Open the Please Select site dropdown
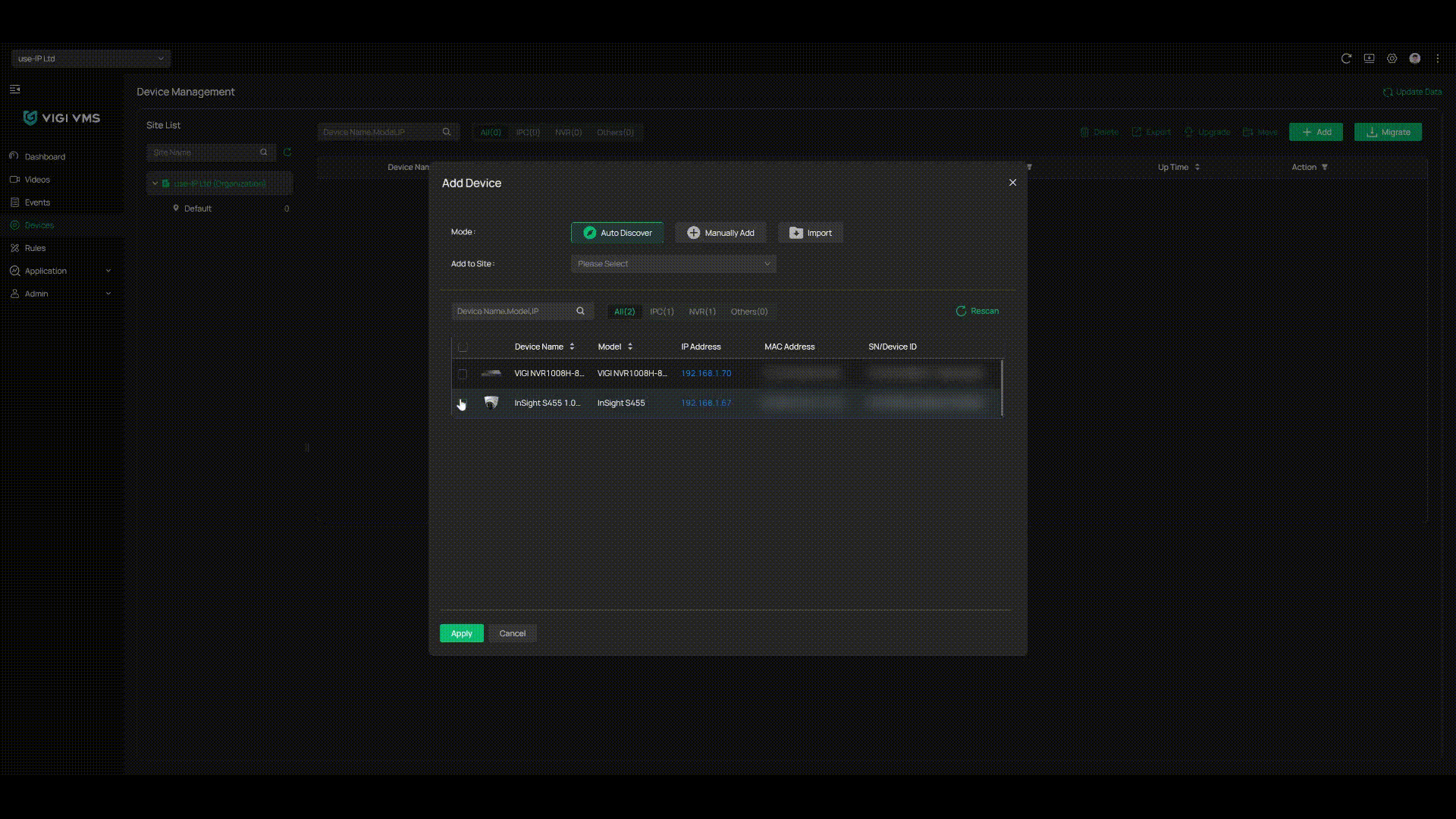 click(673, 264)
